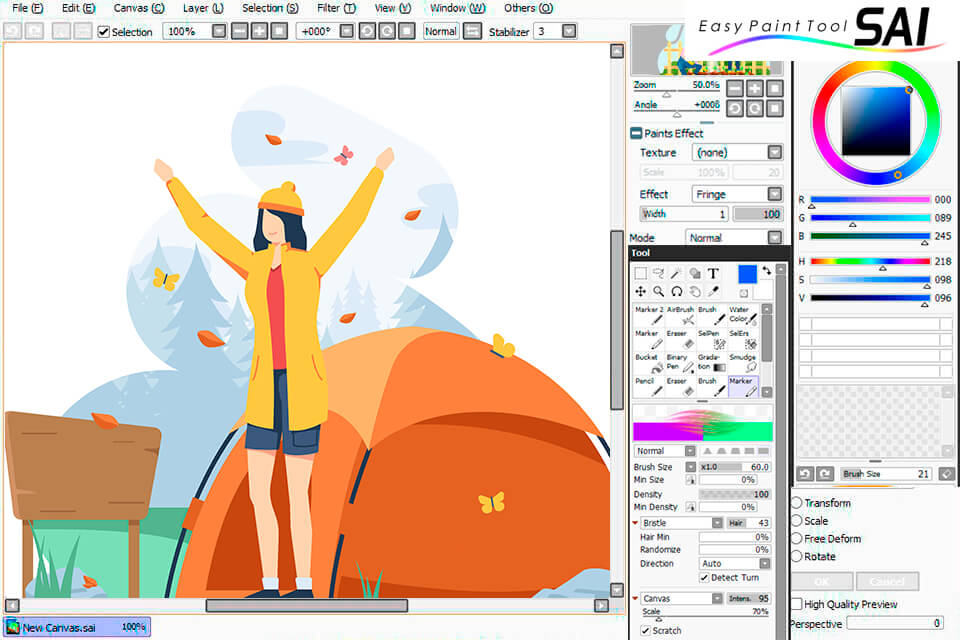Screen dimensions: 960x640
Task: Select the rectangular selection tool
Action: pos(640,273)
